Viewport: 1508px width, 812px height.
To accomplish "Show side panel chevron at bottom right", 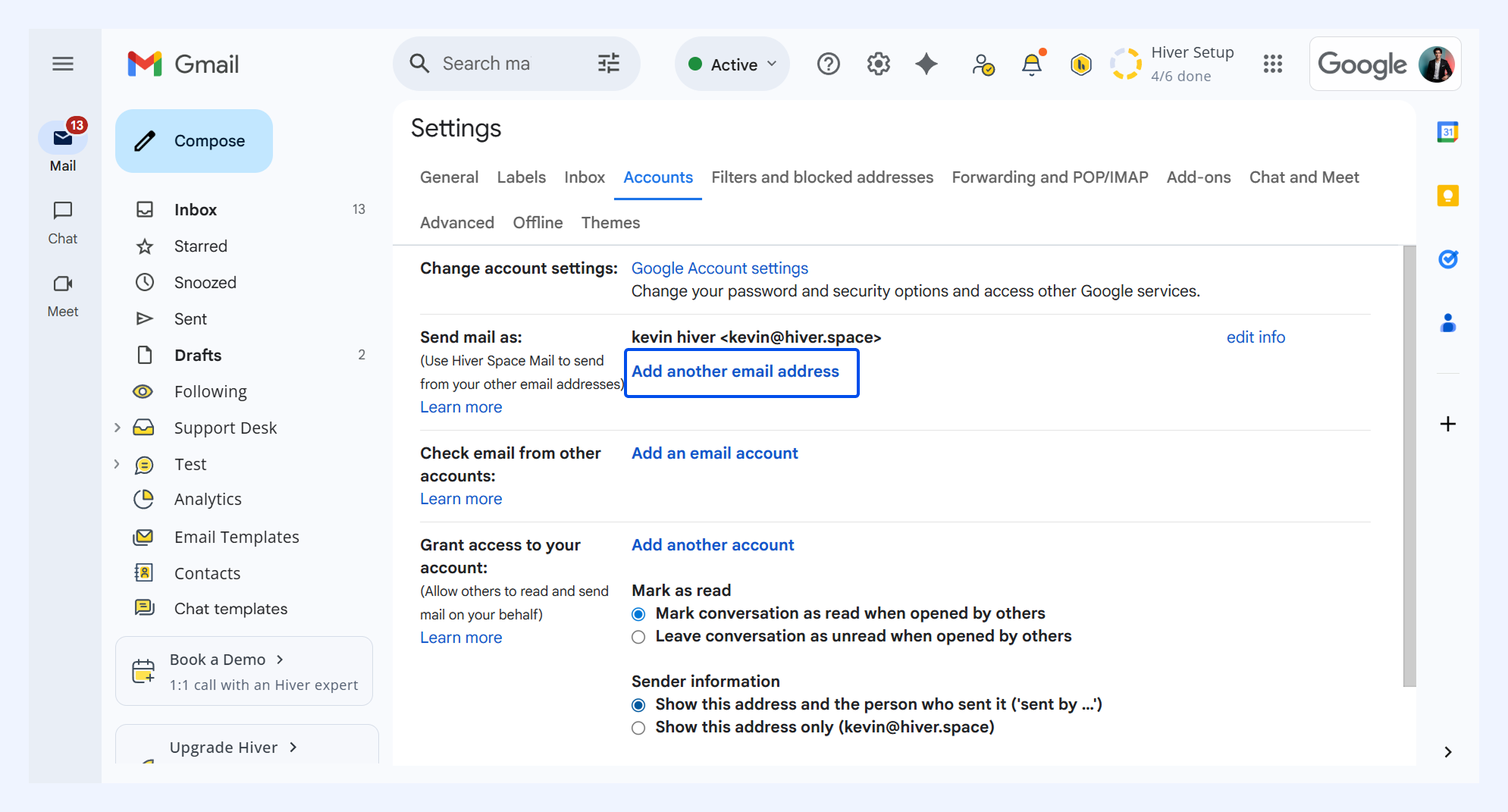I will coord(1448,751).
